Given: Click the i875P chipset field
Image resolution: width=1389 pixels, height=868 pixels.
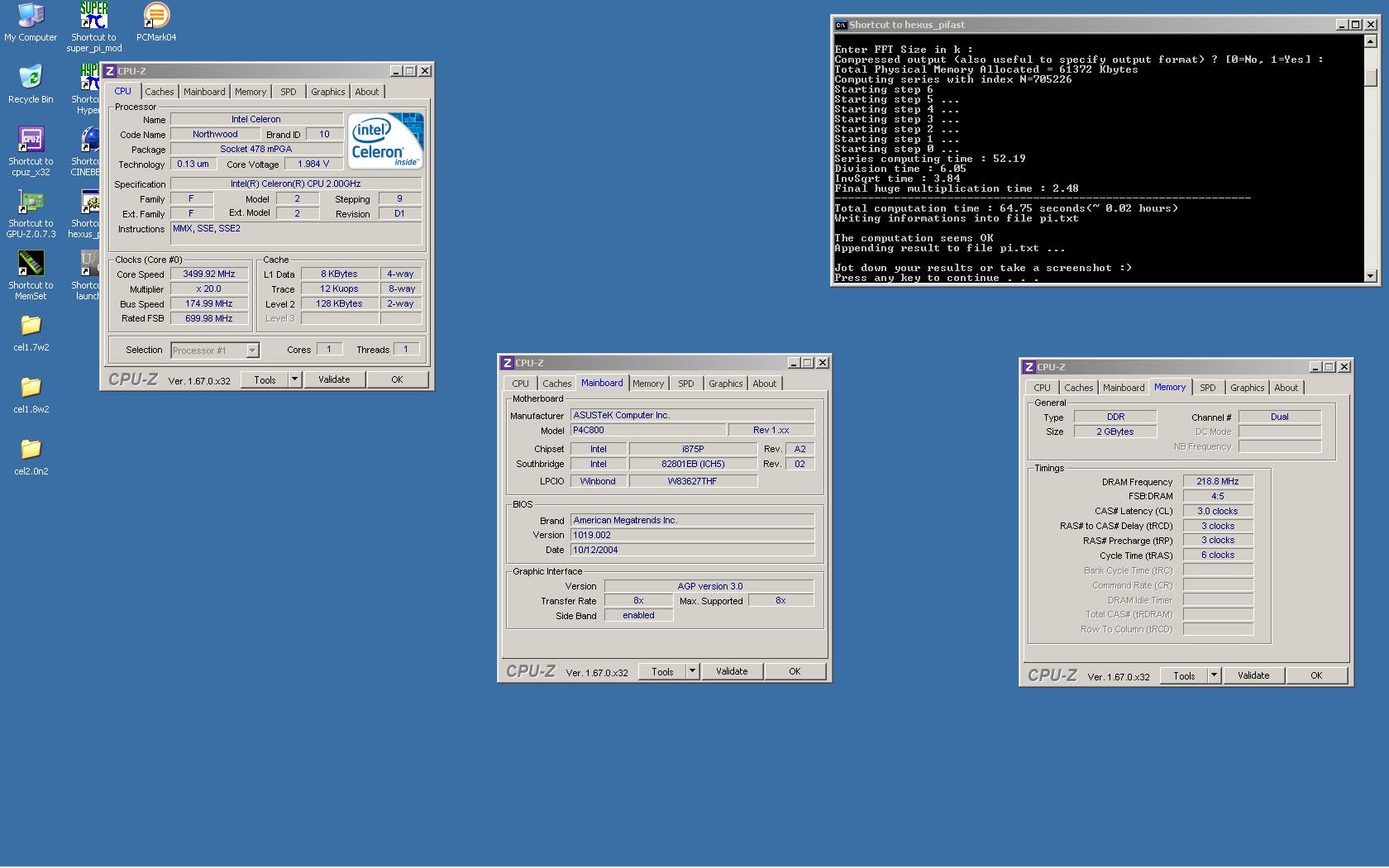Looking at the screenshot, I should coord(693,449).
